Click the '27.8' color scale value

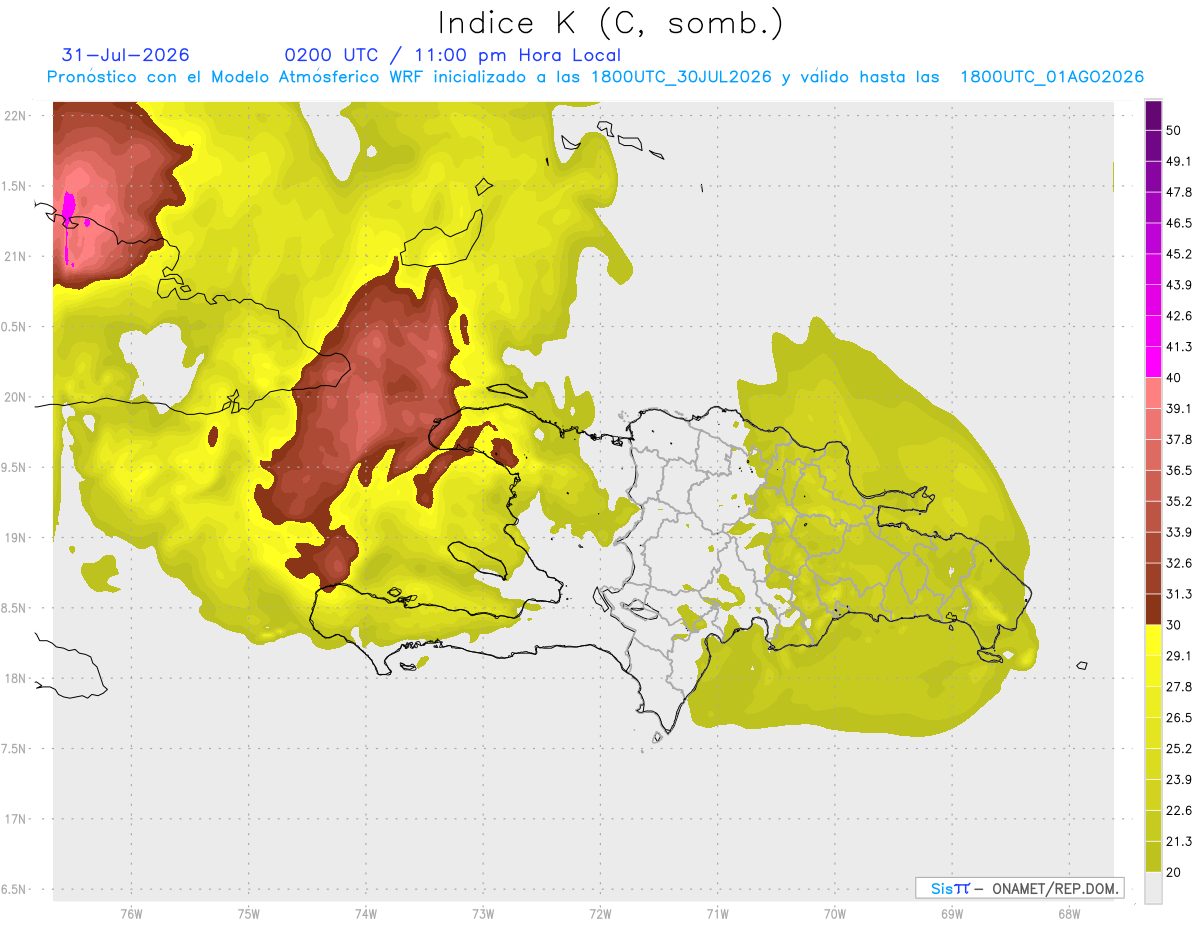(x=1179, y=686)
